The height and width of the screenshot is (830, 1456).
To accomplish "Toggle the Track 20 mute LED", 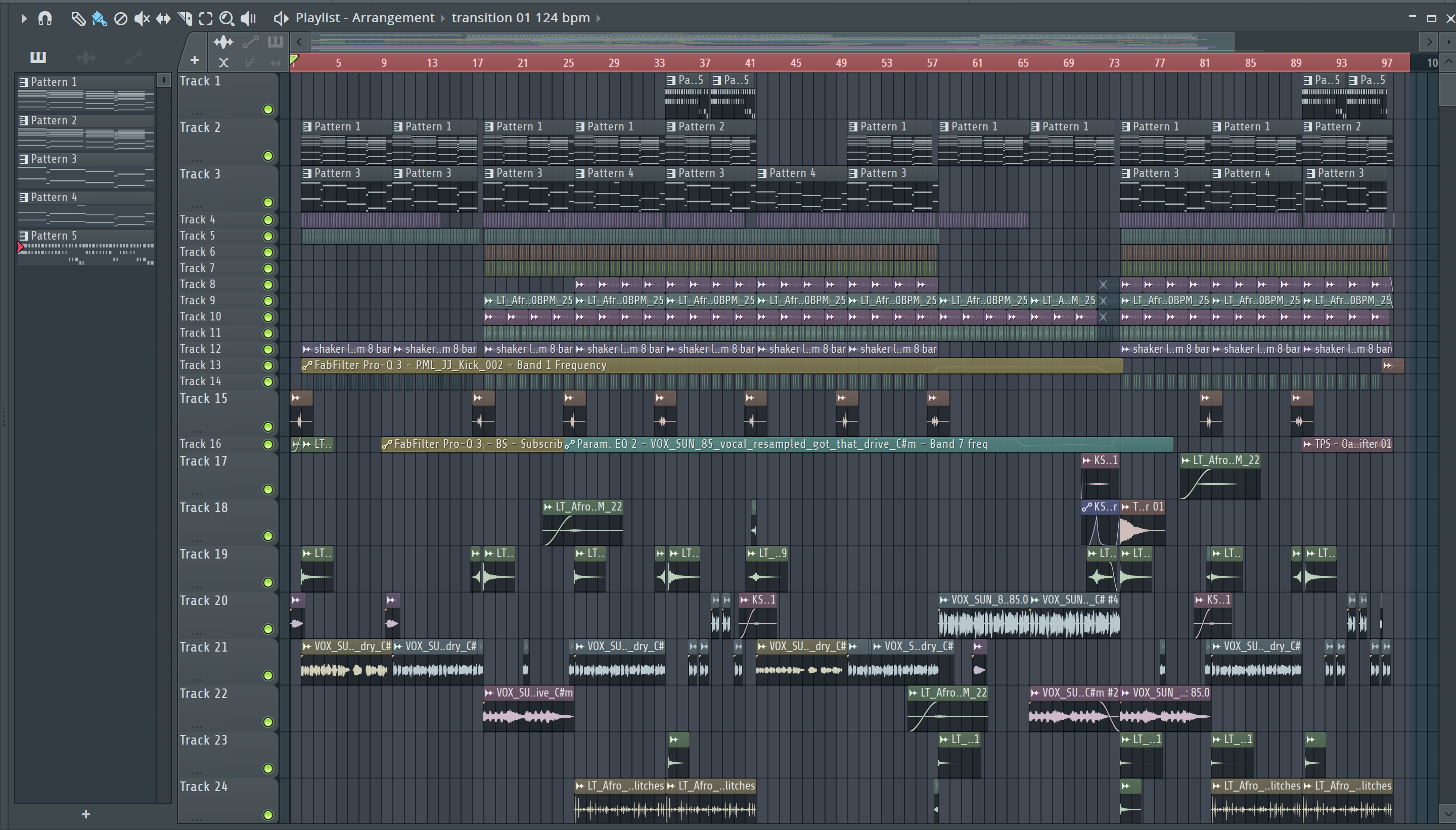I will tap(268, 629).
